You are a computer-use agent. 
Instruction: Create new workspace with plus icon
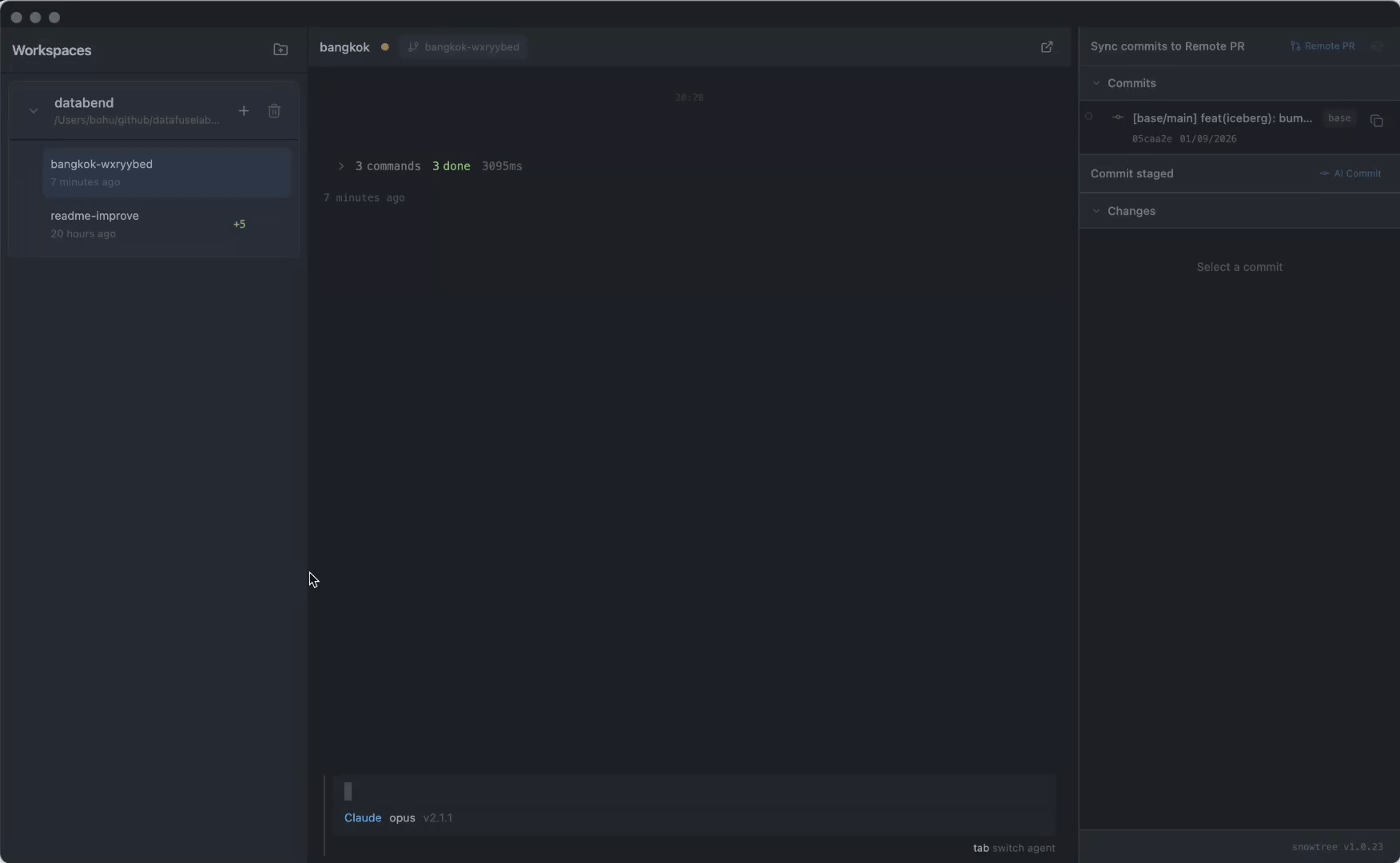point(244,111)
